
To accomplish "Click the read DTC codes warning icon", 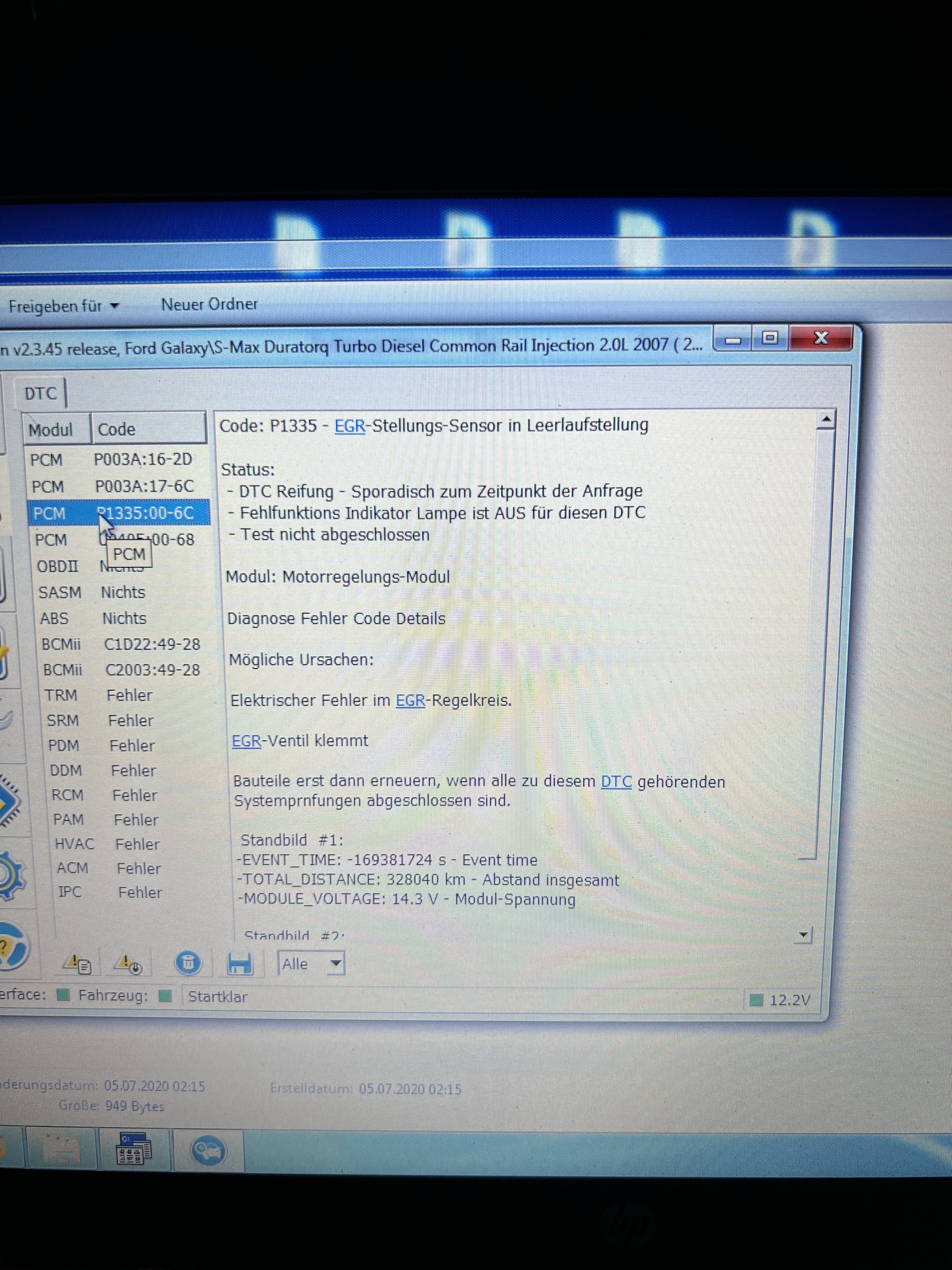I will [77, 964].
